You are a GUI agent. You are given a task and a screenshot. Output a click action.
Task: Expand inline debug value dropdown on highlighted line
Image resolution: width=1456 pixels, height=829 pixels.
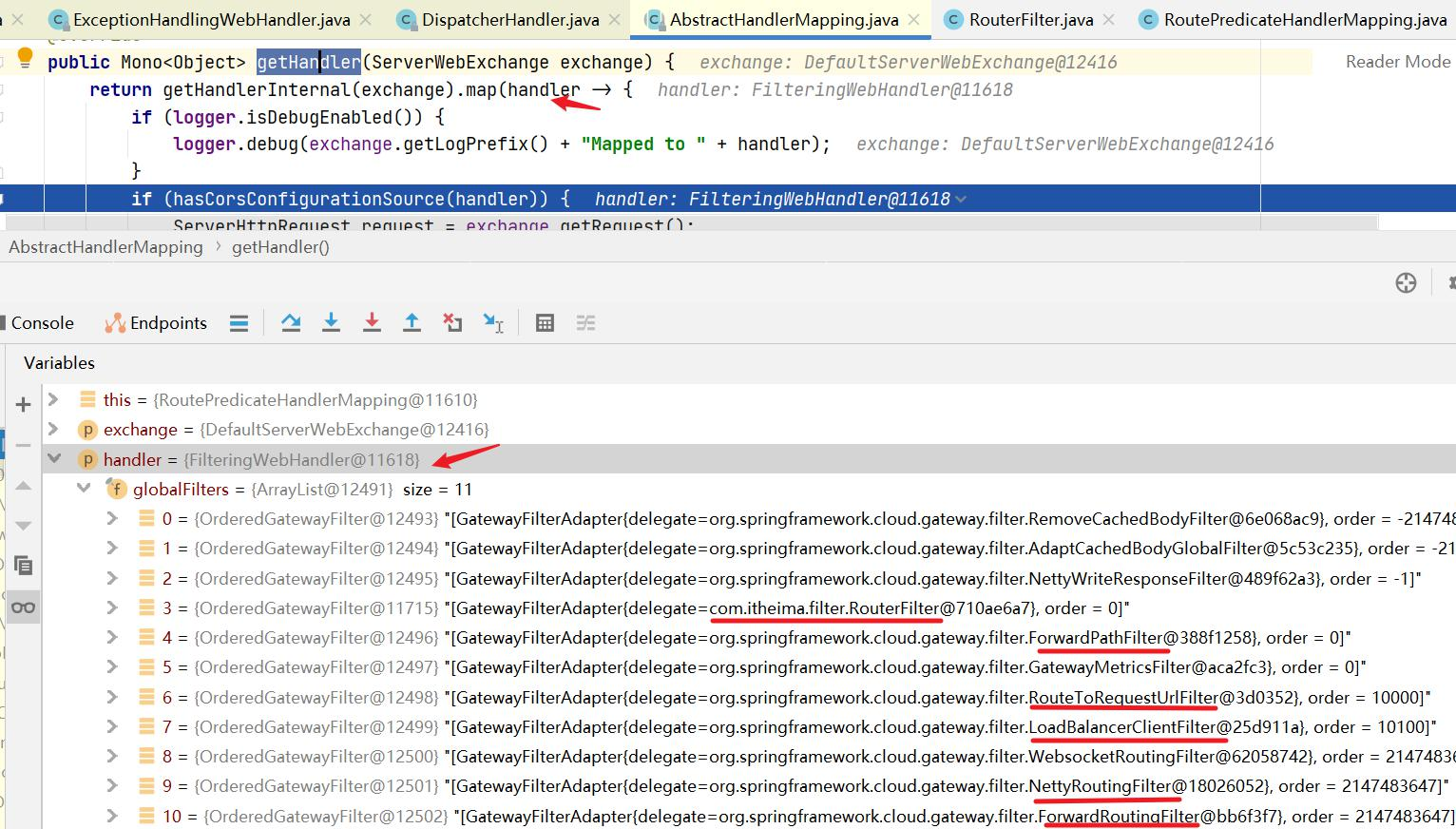(961, 199)
